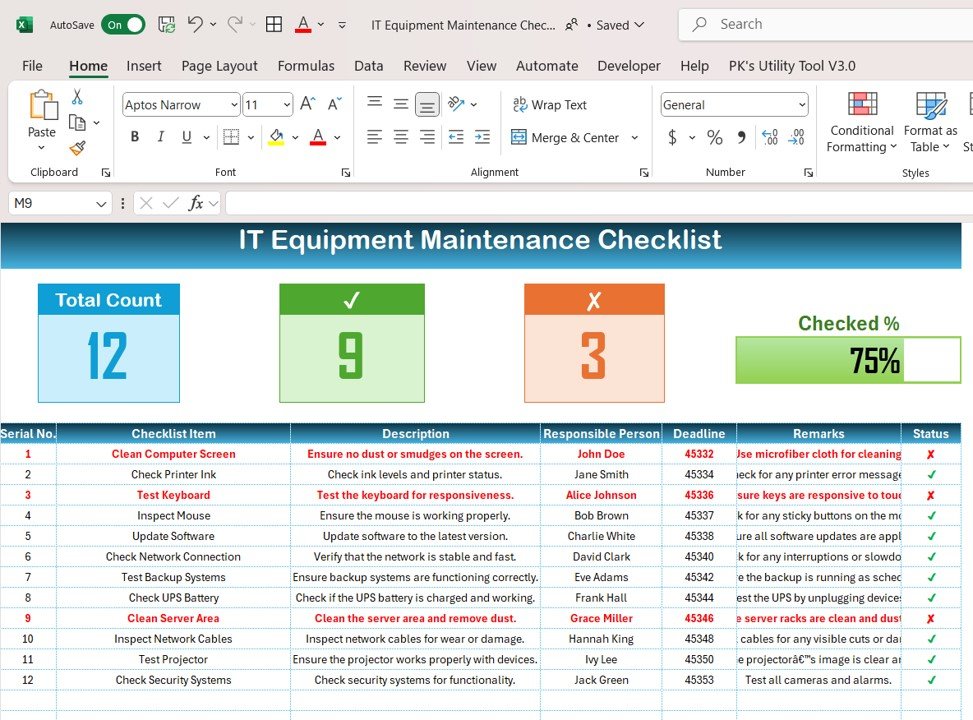Open the font size dropdown showing 11
This screenshot has height=720, width=973.
(287, 105)
